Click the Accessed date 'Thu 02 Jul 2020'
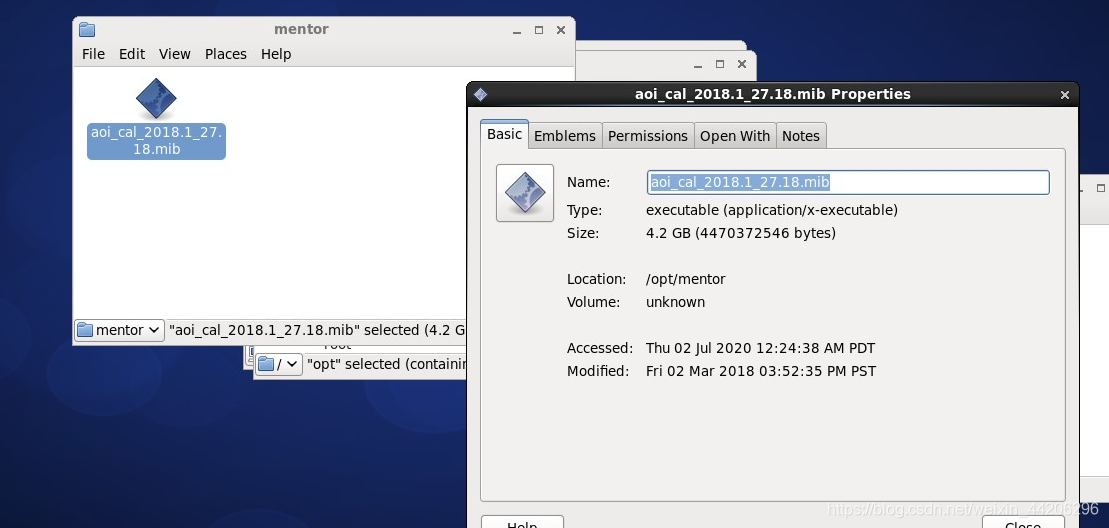 [760, 348]
